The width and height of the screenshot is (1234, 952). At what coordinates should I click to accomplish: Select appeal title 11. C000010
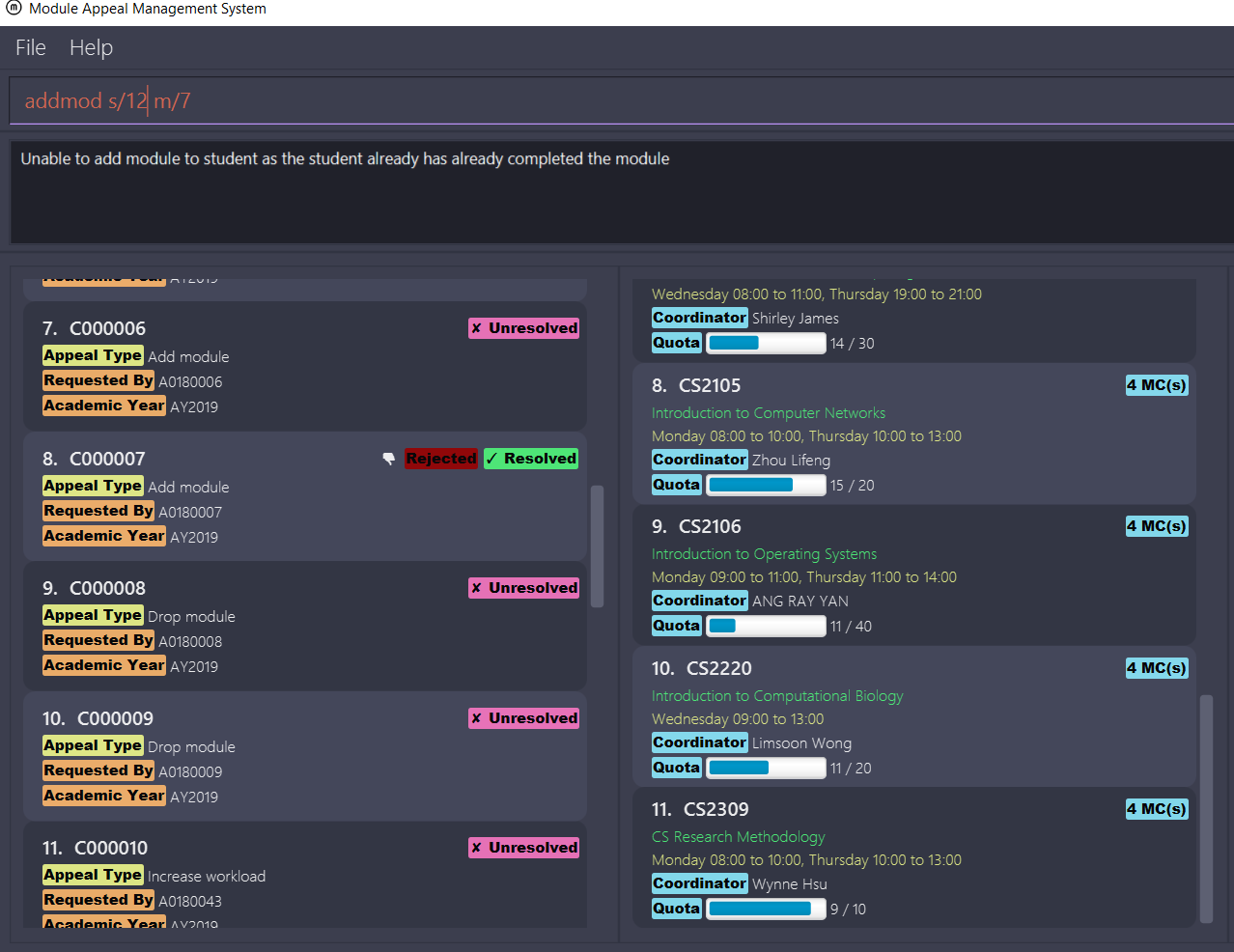tap(95, 848)
